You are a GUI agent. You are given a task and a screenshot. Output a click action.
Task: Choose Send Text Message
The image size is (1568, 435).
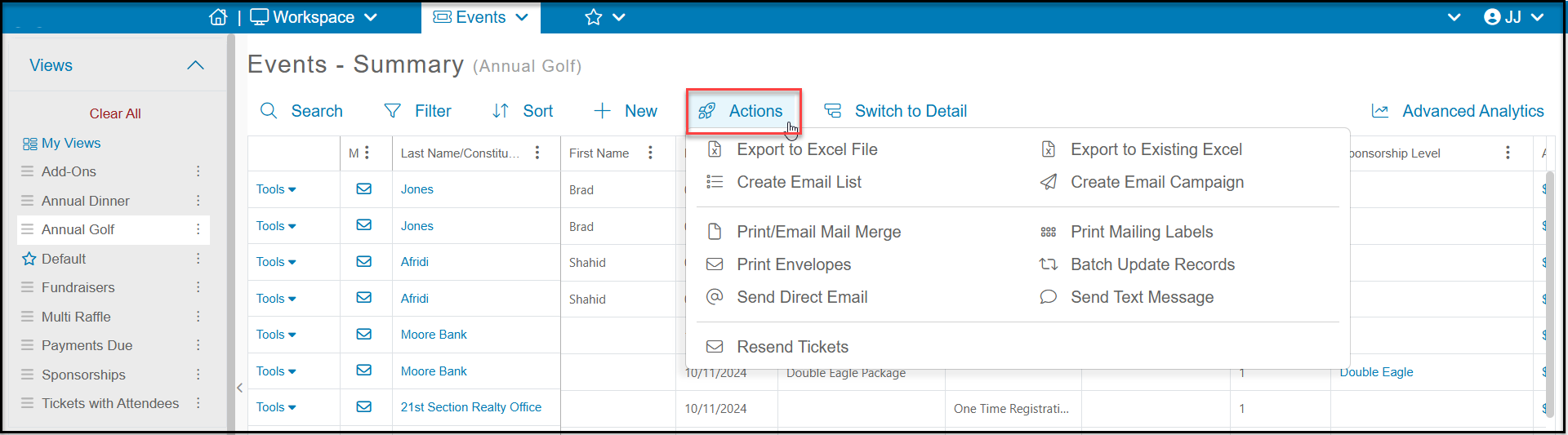[1126, 297]
